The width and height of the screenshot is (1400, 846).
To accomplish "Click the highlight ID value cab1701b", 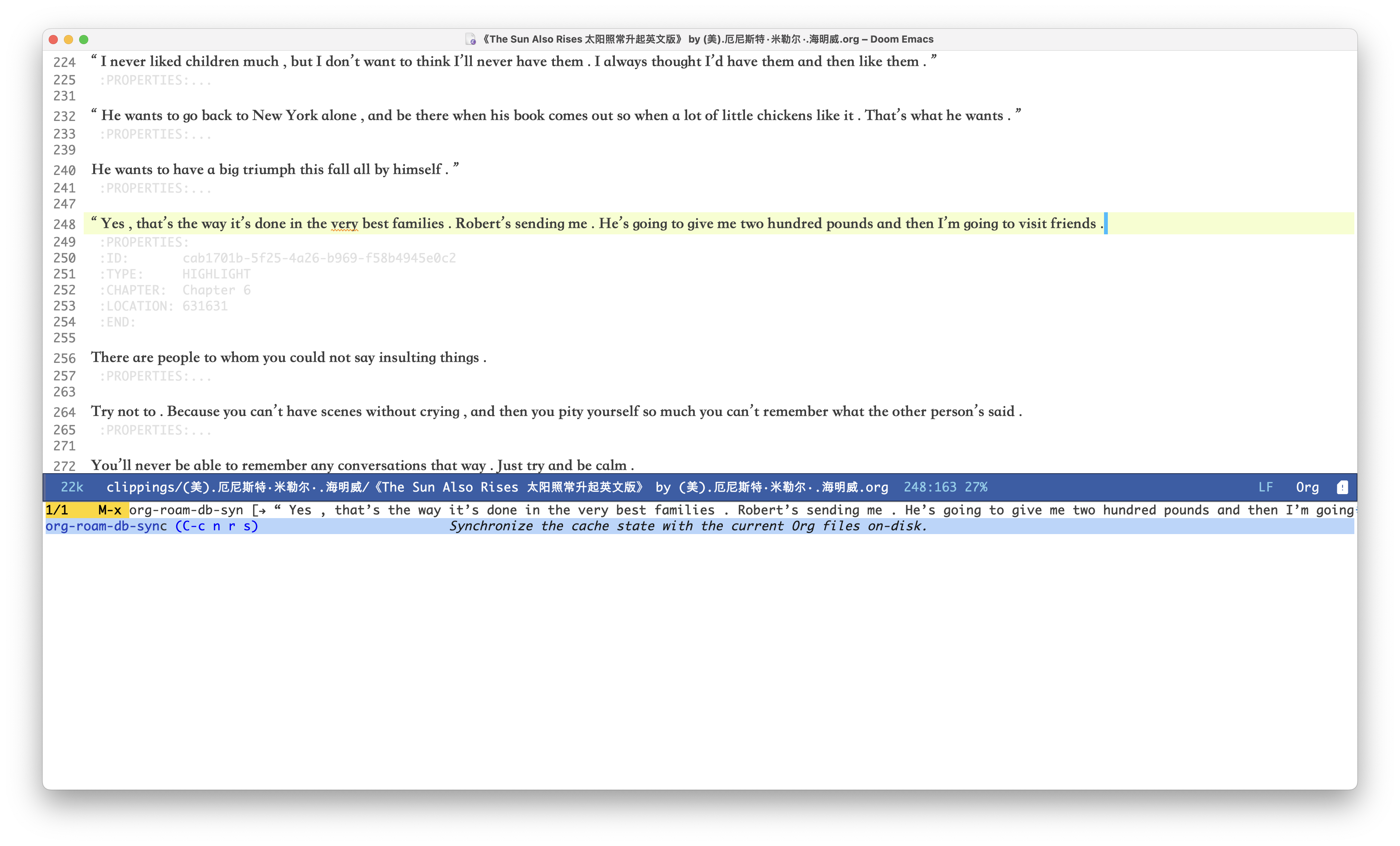I will [319, 258].
